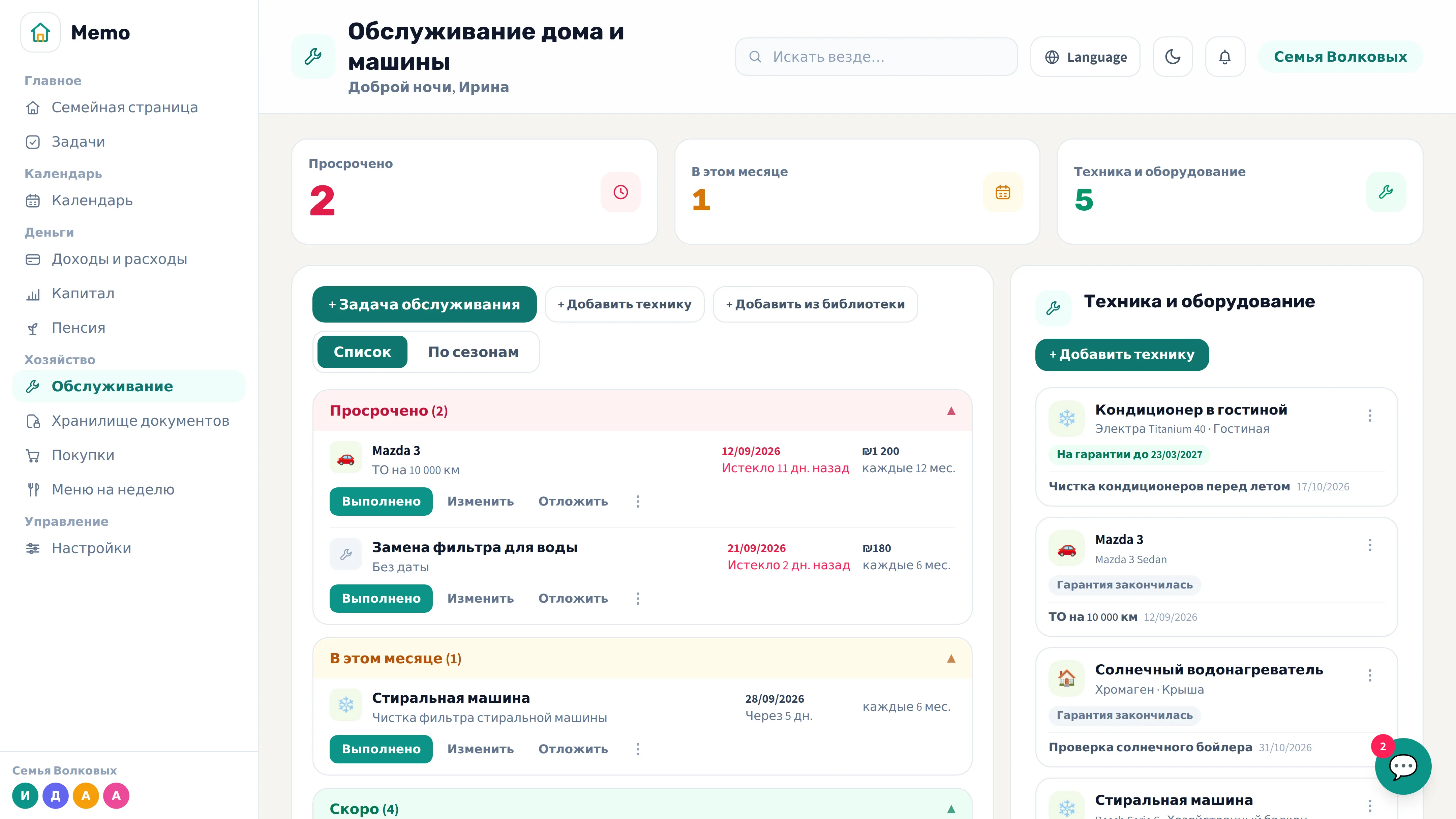Image resolution: width=1456 pixels, height=819 pixels.
Task: Open Календарь in sidebar
Action: tap(129, 201)
